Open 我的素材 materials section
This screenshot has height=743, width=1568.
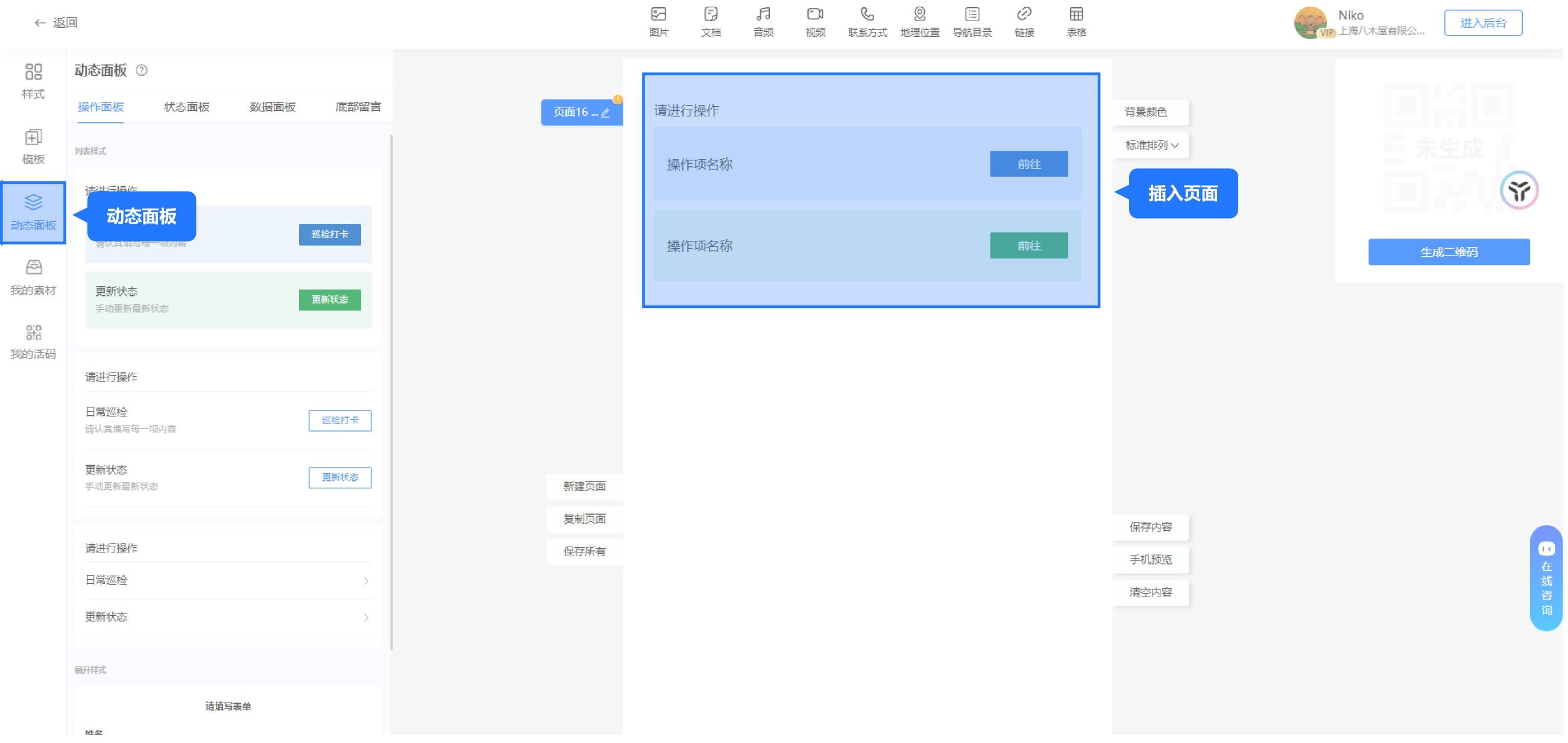(34, 277)
